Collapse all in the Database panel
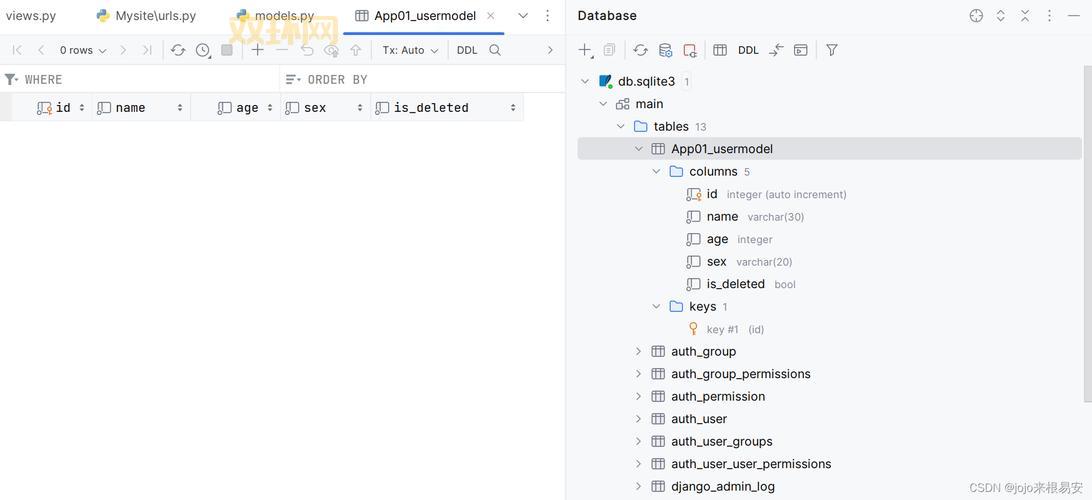Screen dimensions: 1092x500 click(1025, 16)
